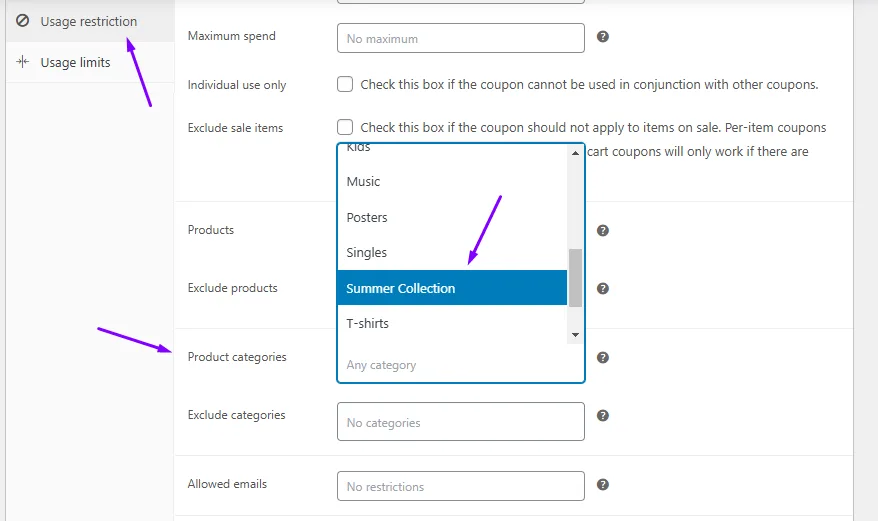The width and height of the screenshot is (878, 521).
Task: Focus the Maximum spend input field
Action: [461, 38]
